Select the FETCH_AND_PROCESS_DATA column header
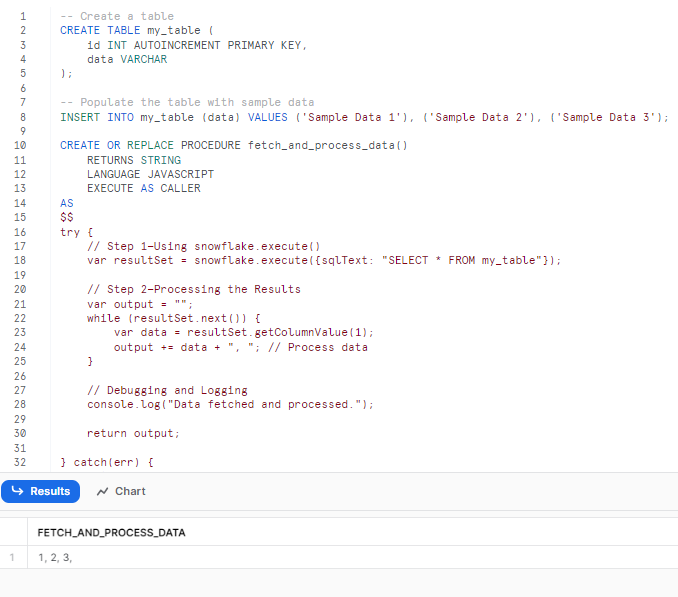 tap(111, 533)
